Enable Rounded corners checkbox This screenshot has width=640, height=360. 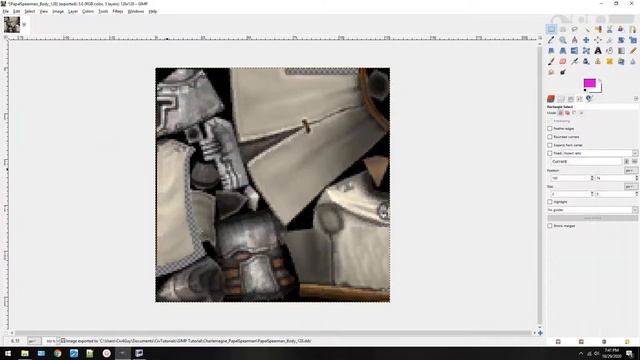tap(550, 137)
